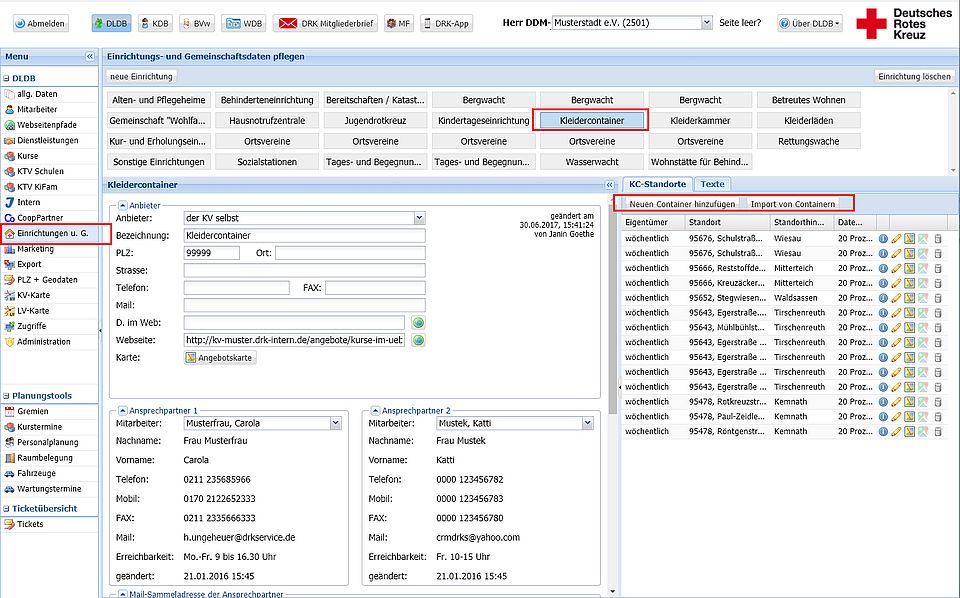Image resolution: width=960 pixels, height=598 pixels.
Task: Edit the Reststoffde… Mitterteich container with pencil icon
Action: pos(896,268)
